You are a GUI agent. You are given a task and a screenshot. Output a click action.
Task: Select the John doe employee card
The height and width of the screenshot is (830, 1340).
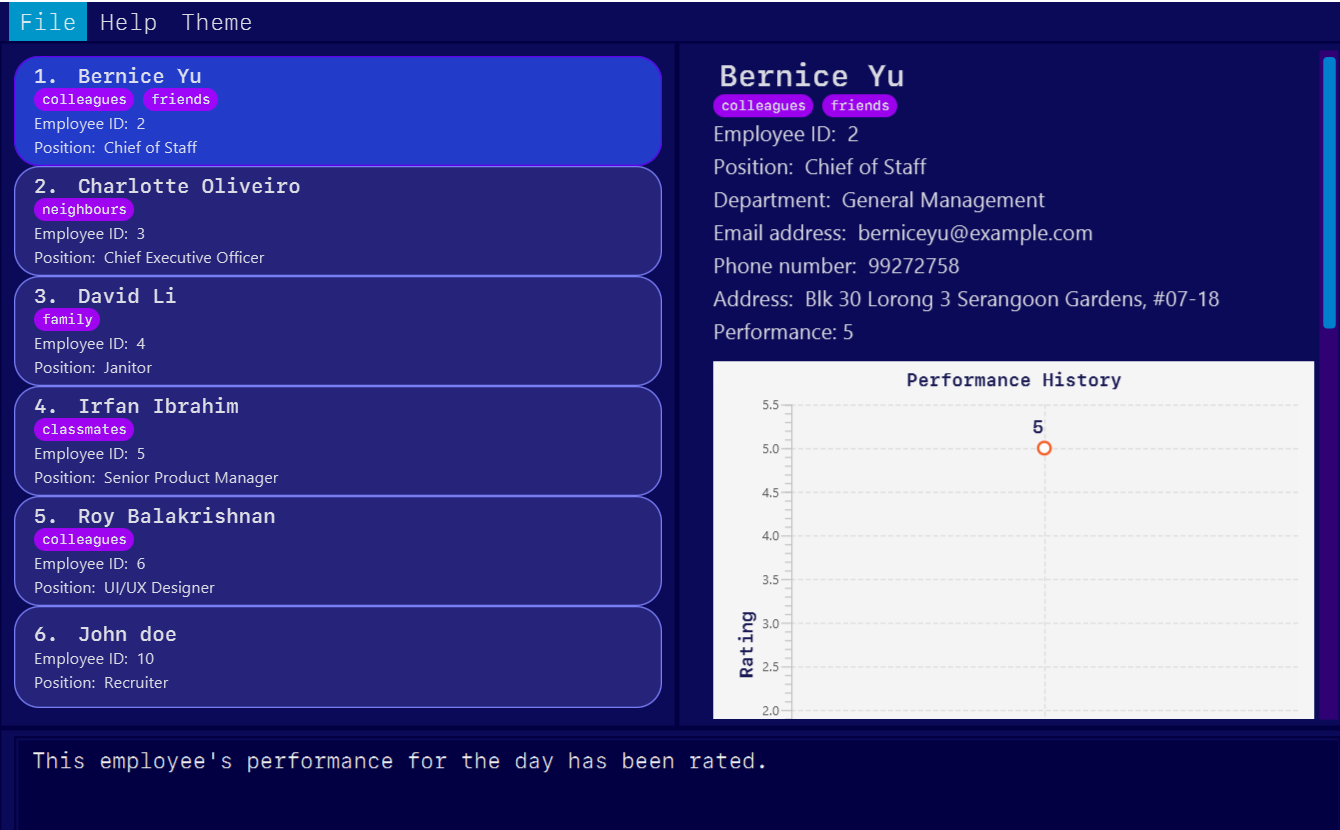point(338,657)
